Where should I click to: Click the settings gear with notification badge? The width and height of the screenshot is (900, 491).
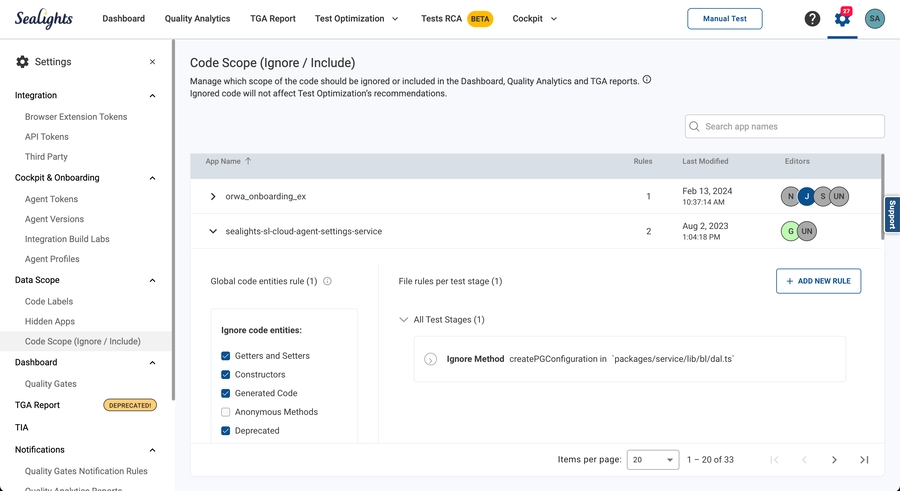click(x=842, y=19)
